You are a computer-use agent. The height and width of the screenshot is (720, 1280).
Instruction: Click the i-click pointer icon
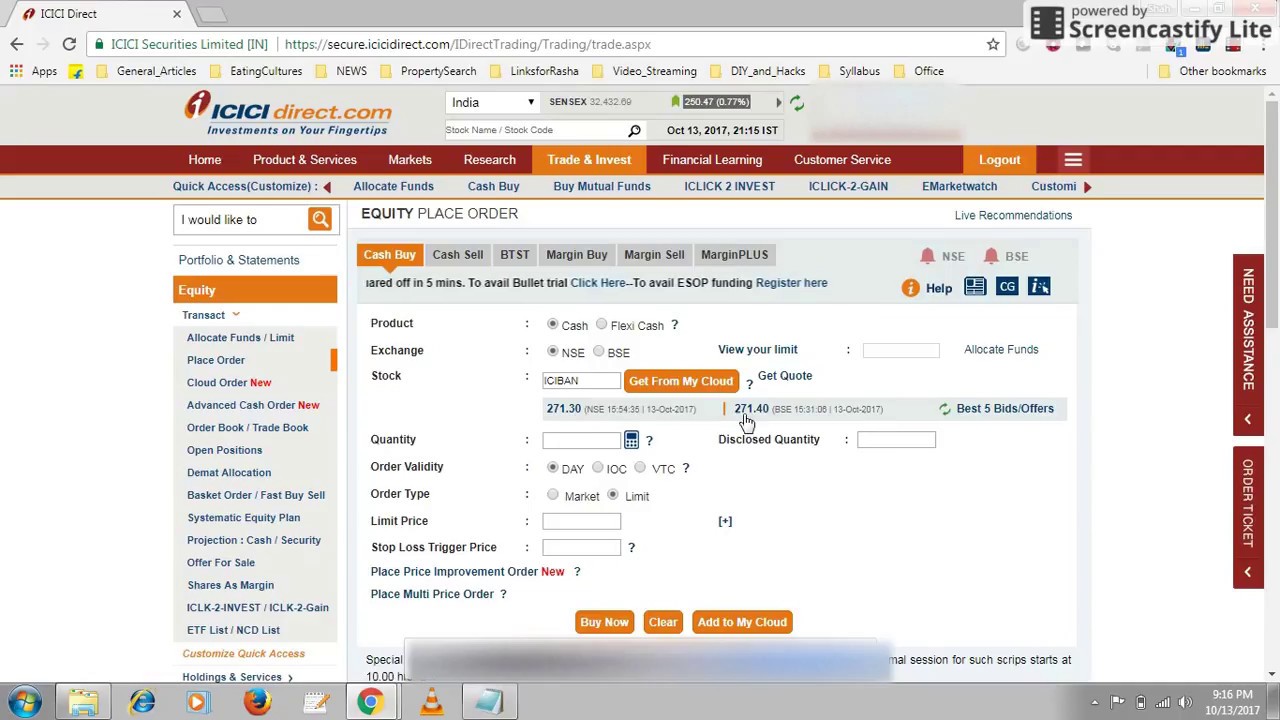pos(1039,287)
